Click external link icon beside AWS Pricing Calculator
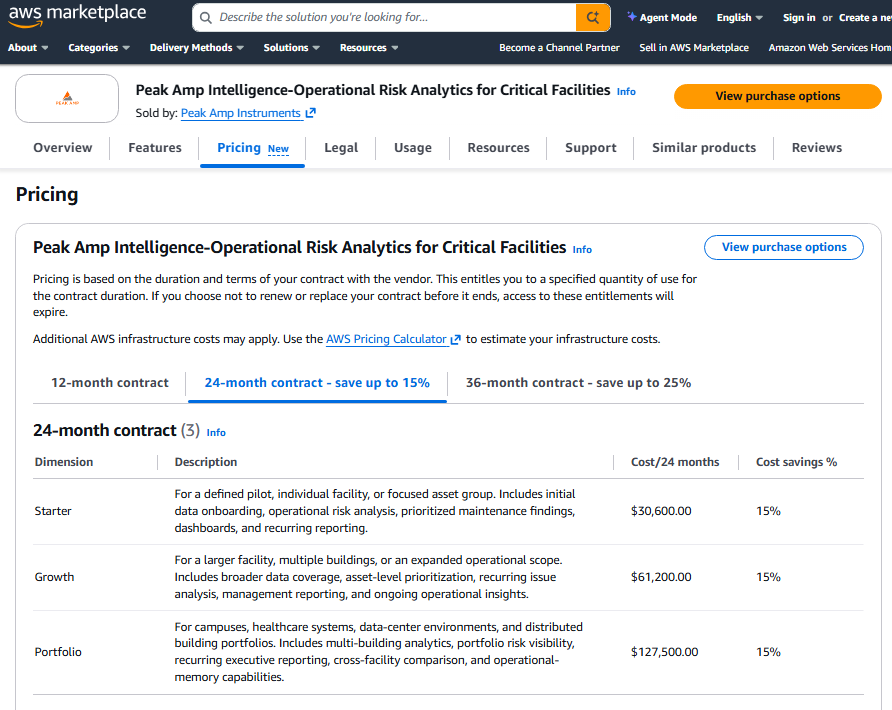Viewport: 892px width, 710px height. click(x=456, y=340)
